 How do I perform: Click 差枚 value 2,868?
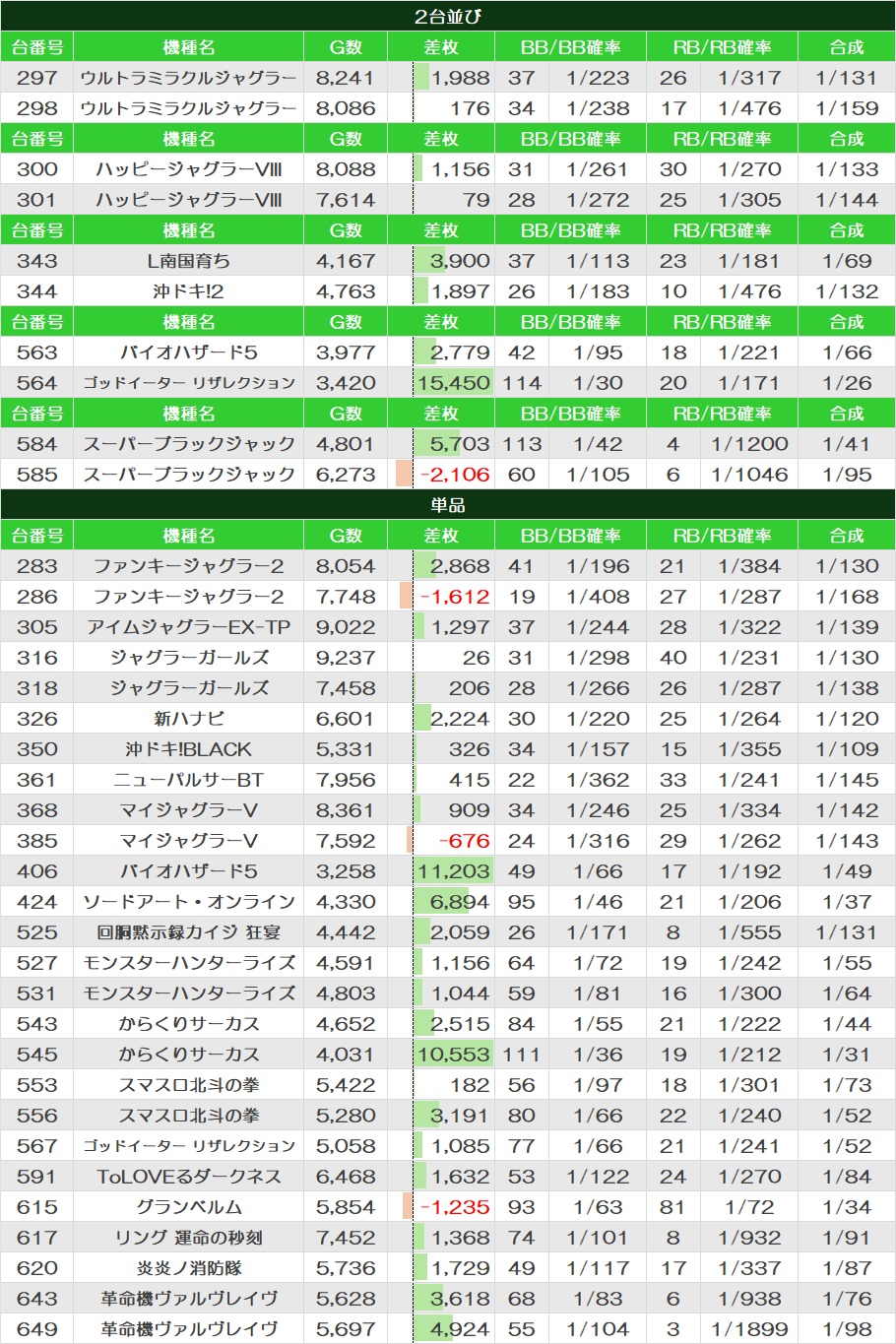click(460, 566)
